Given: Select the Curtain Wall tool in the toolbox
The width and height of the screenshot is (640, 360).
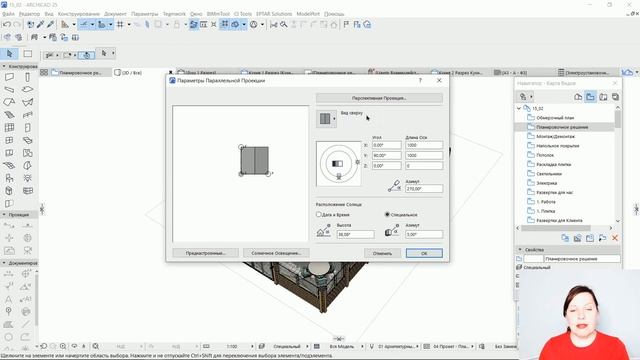Looking at the screenshot, I should click(x=9, y=127).
